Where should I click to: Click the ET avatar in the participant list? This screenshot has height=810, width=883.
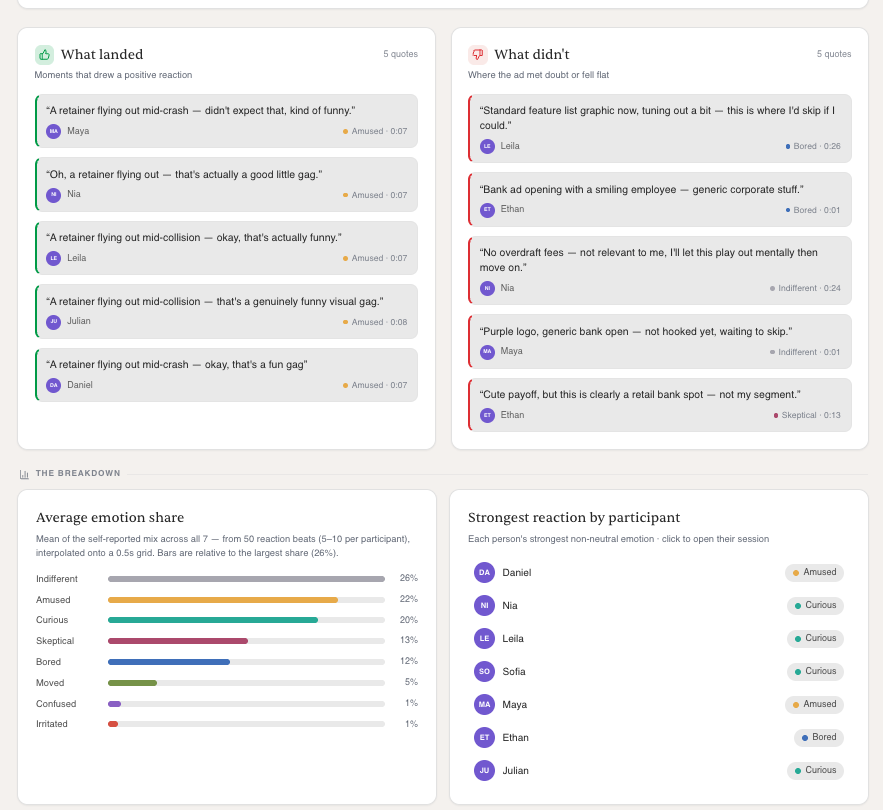484,737
